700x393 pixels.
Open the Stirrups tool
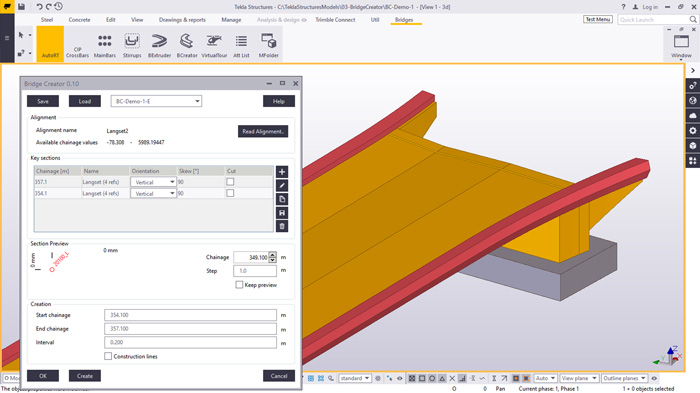coord(132,46)
